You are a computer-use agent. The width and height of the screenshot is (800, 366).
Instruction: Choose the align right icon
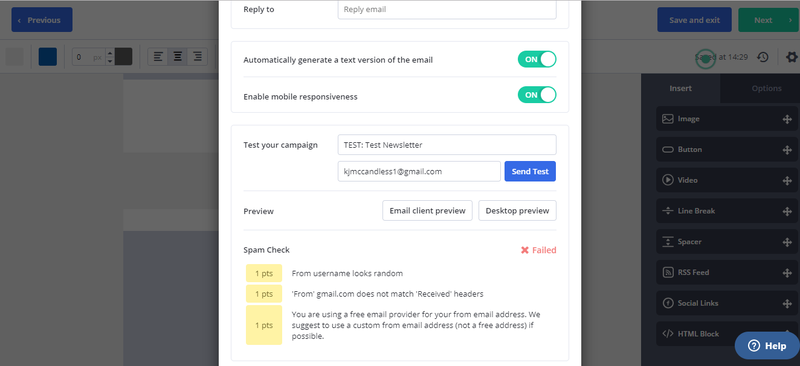[x=197, y=57]
